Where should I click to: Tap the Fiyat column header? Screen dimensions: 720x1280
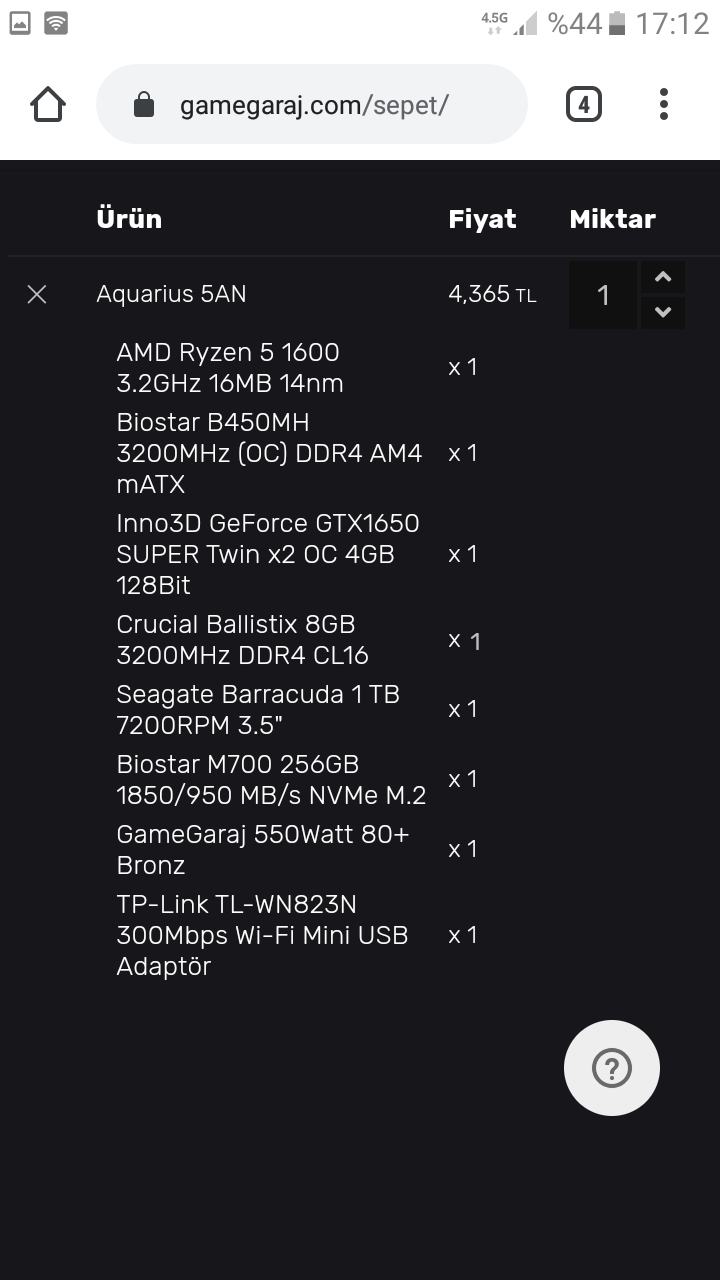(482, 219)
